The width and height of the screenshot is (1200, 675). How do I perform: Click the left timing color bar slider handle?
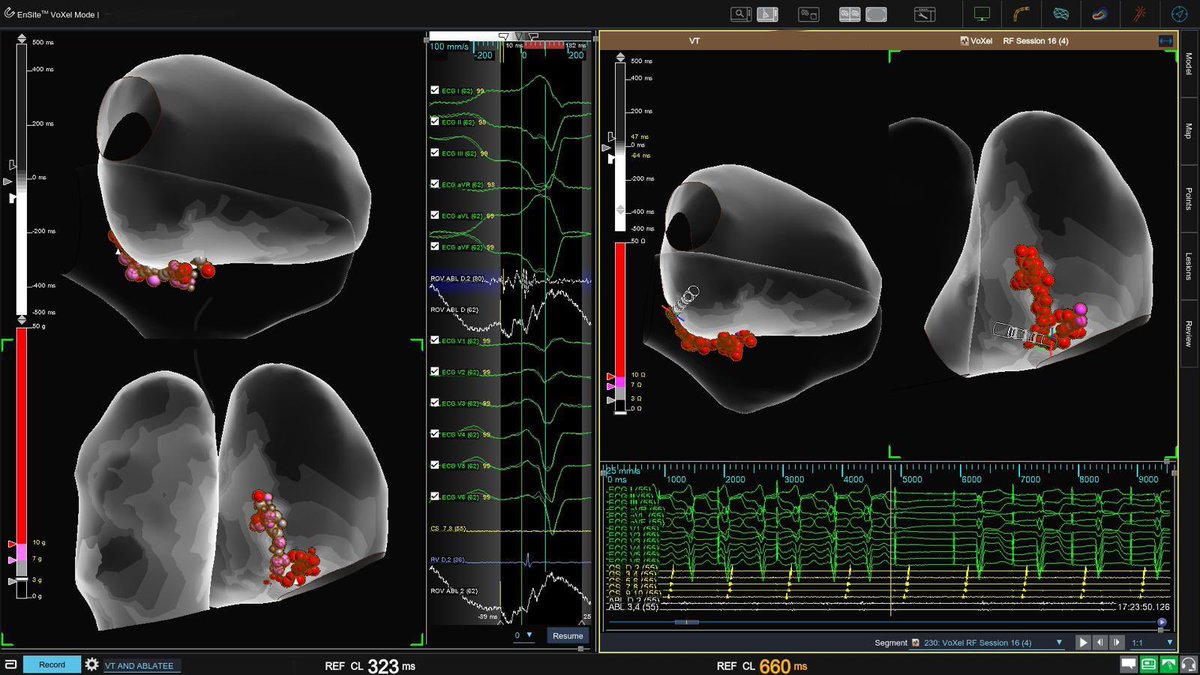point(10,181)
